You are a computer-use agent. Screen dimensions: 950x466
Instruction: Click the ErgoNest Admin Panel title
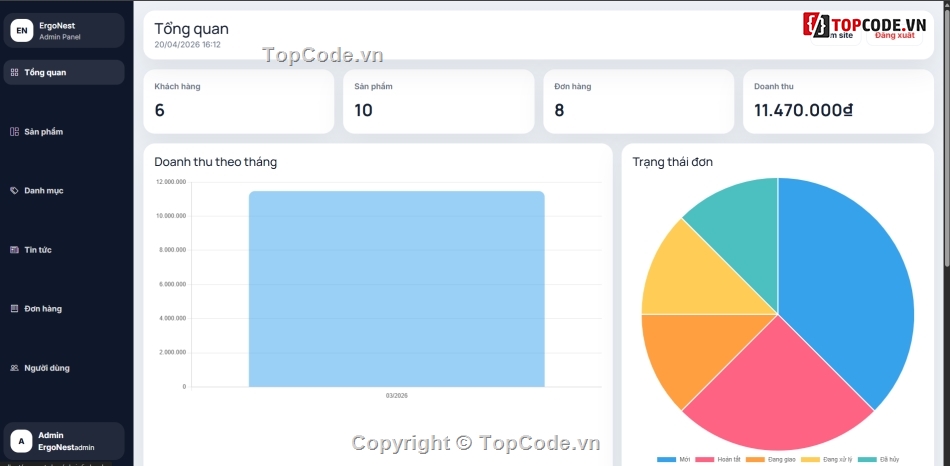coord(60,30)
